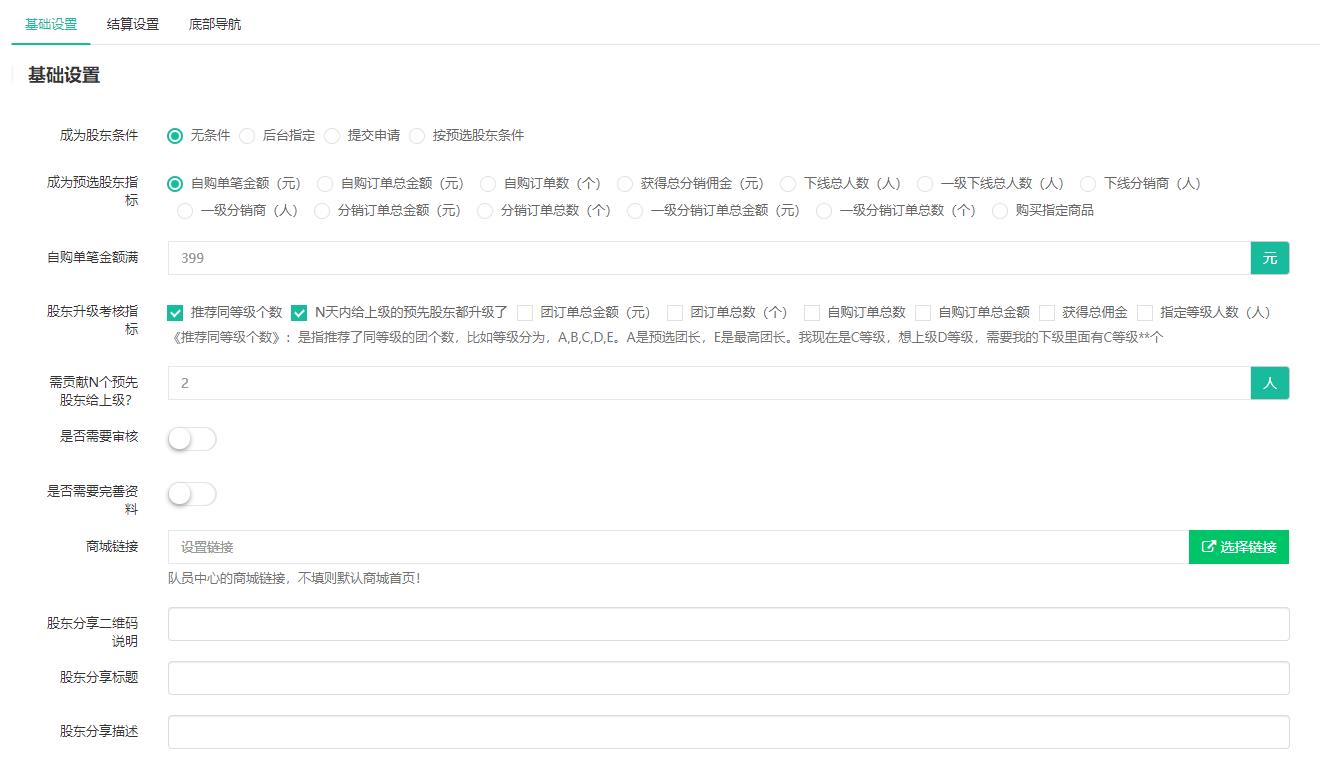Select 下线分销商（人） radio option

[1088, 184]
